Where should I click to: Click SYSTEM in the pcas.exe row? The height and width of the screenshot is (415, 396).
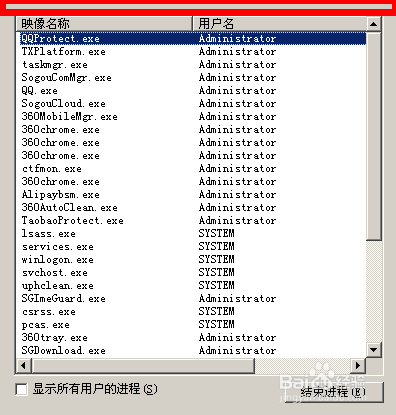217,325
